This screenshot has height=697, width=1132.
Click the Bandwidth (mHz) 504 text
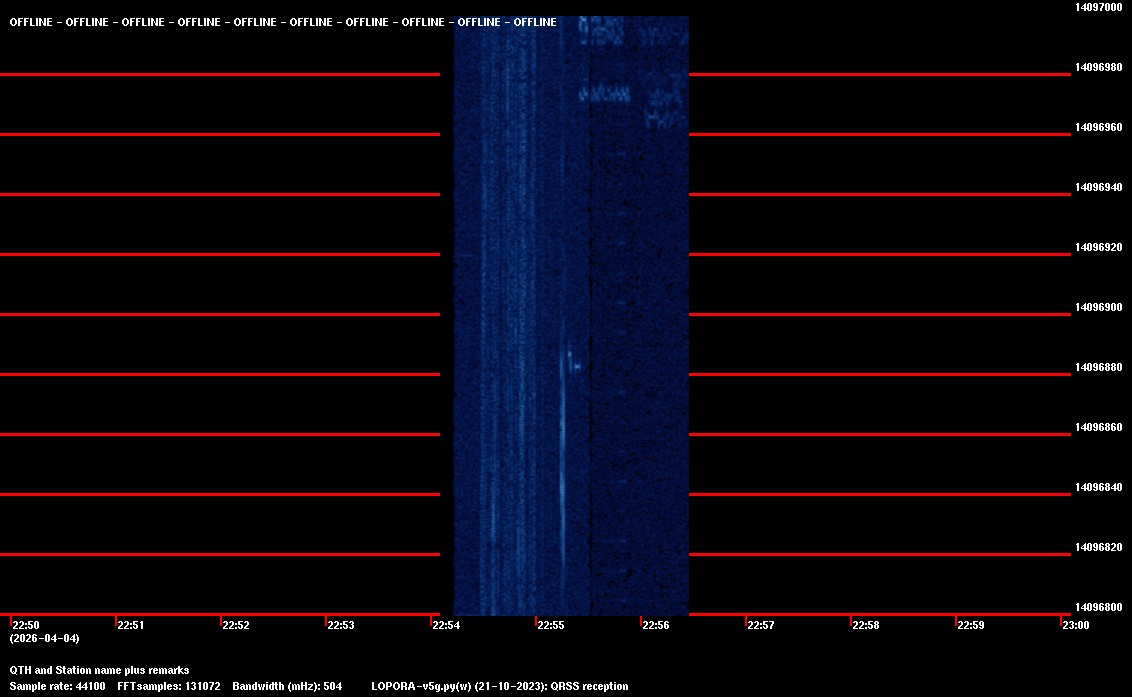click(287, 686)
